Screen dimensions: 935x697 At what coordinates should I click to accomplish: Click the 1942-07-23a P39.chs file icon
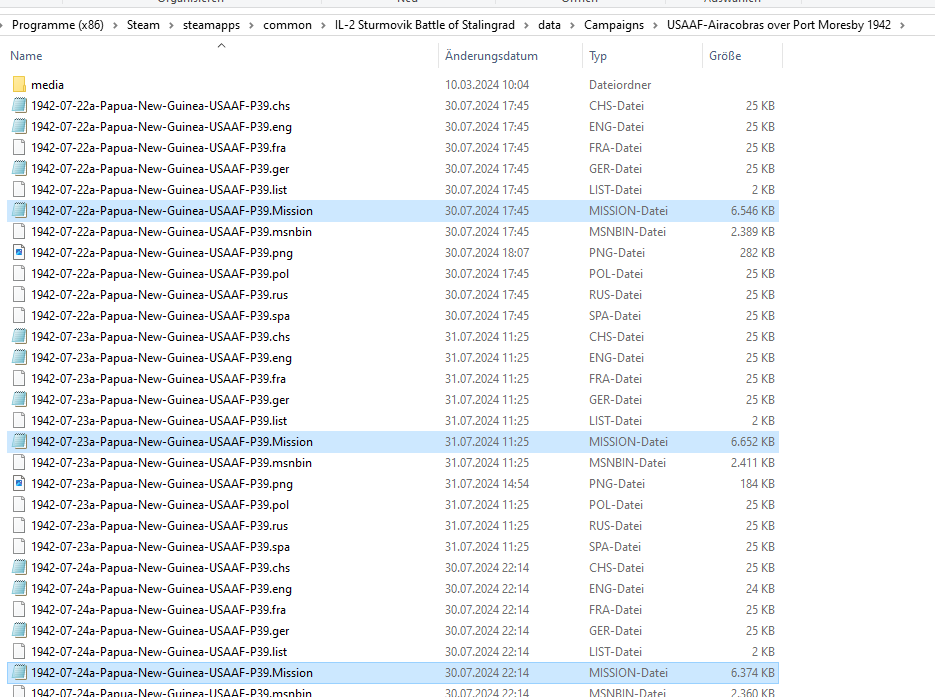19,337
